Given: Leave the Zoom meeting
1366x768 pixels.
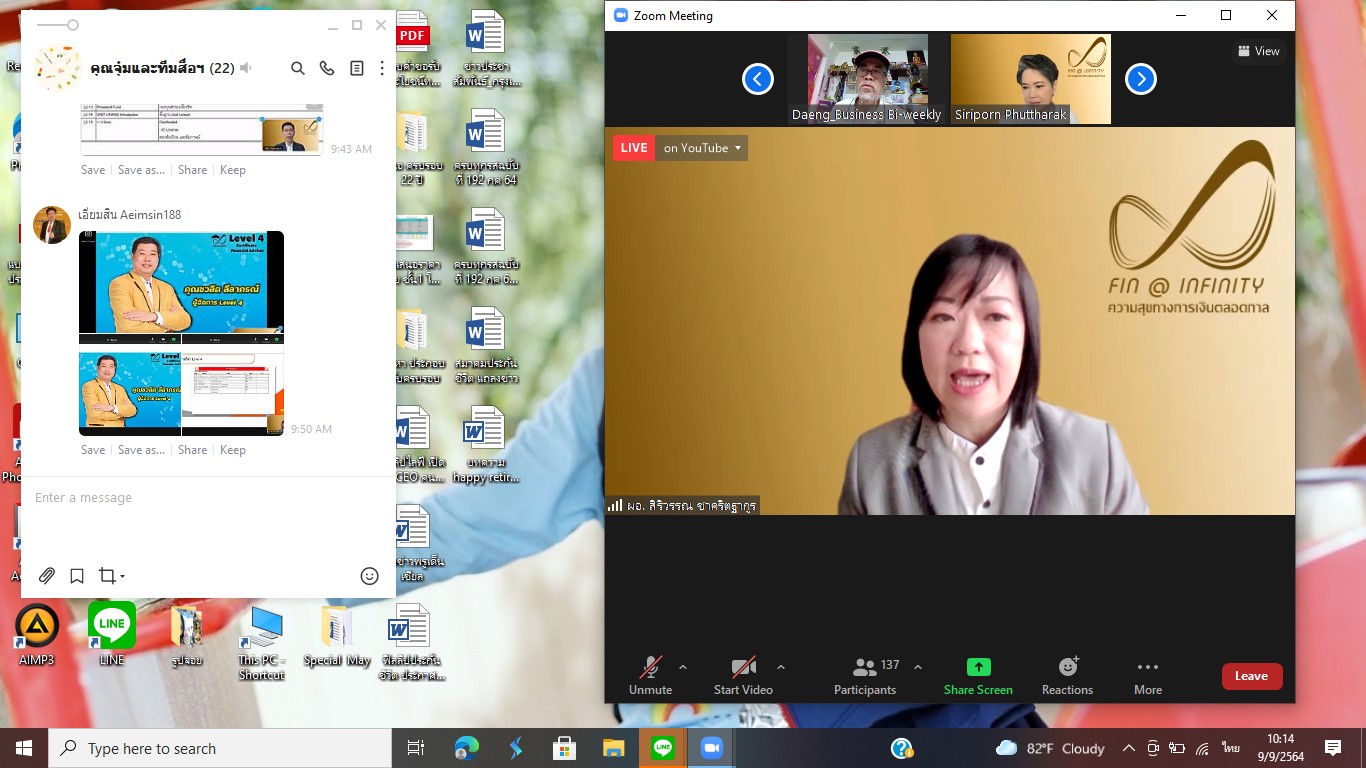Looking at the screenshot, I should coord(1251,676).
